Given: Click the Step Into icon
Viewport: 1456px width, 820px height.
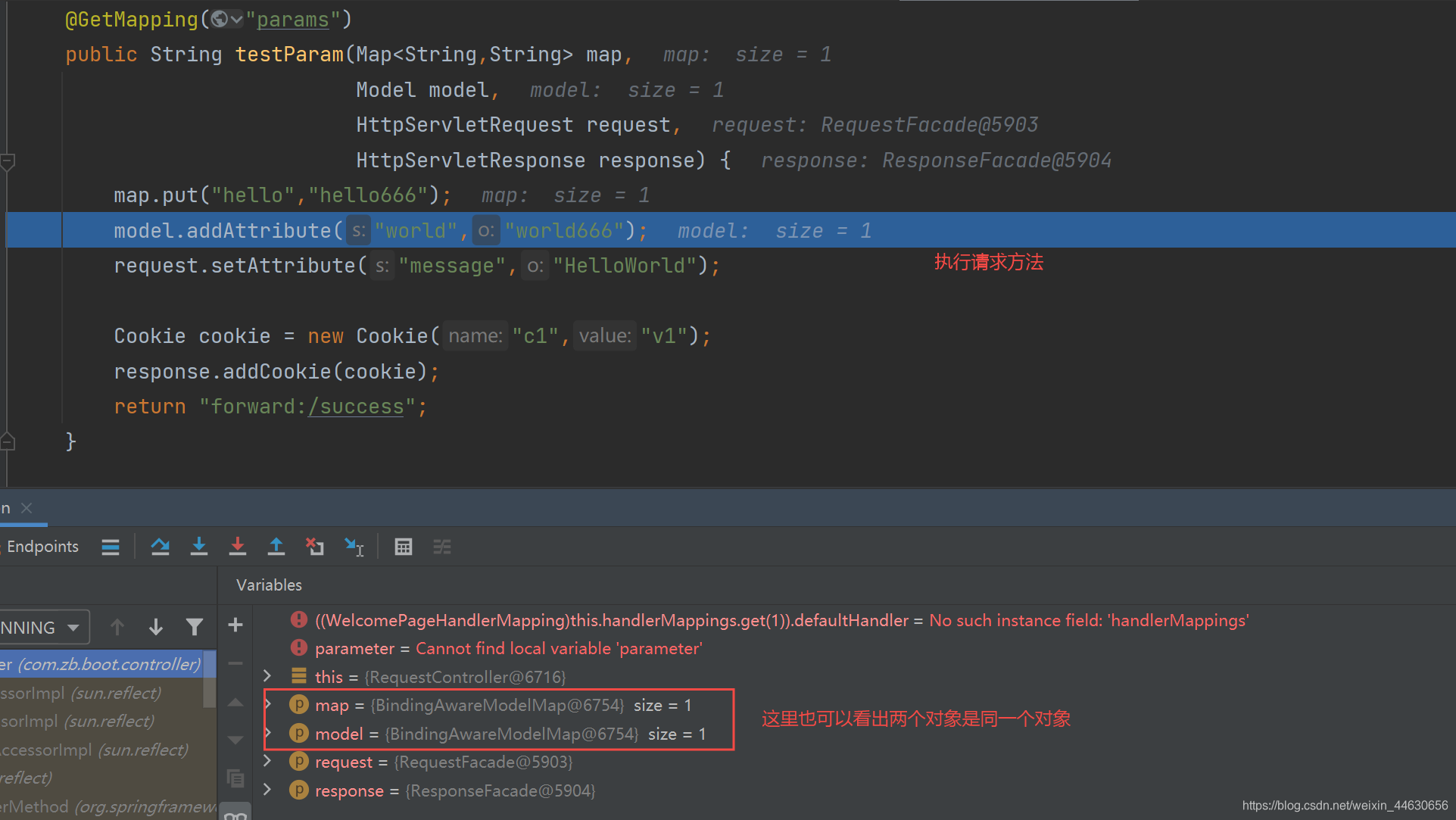Looking at the screenshot, I should tap(199, 547).
